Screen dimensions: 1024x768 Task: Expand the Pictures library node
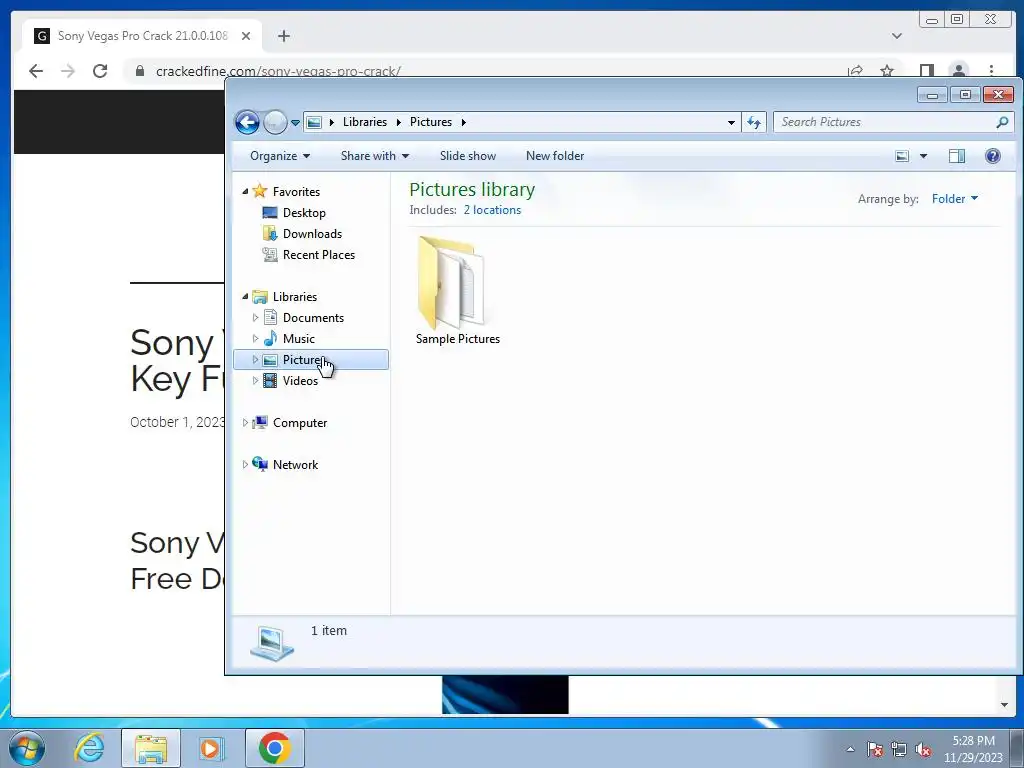point(255,360)
